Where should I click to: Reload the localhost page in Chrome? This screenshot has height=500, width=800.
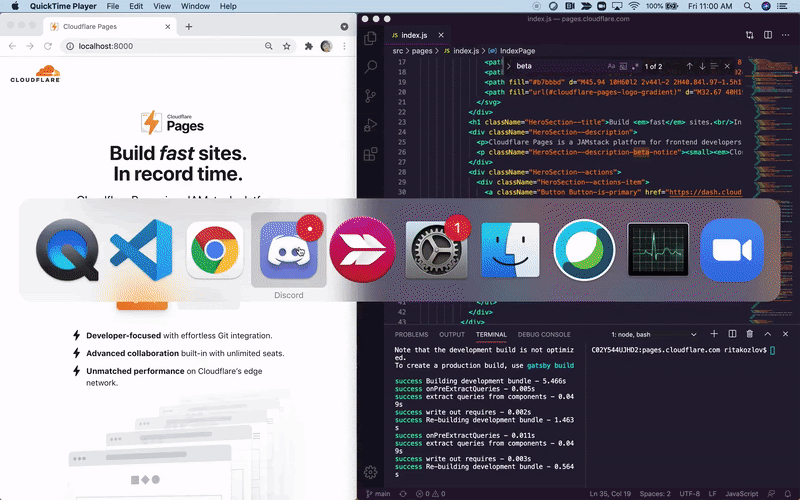[47, 46]
